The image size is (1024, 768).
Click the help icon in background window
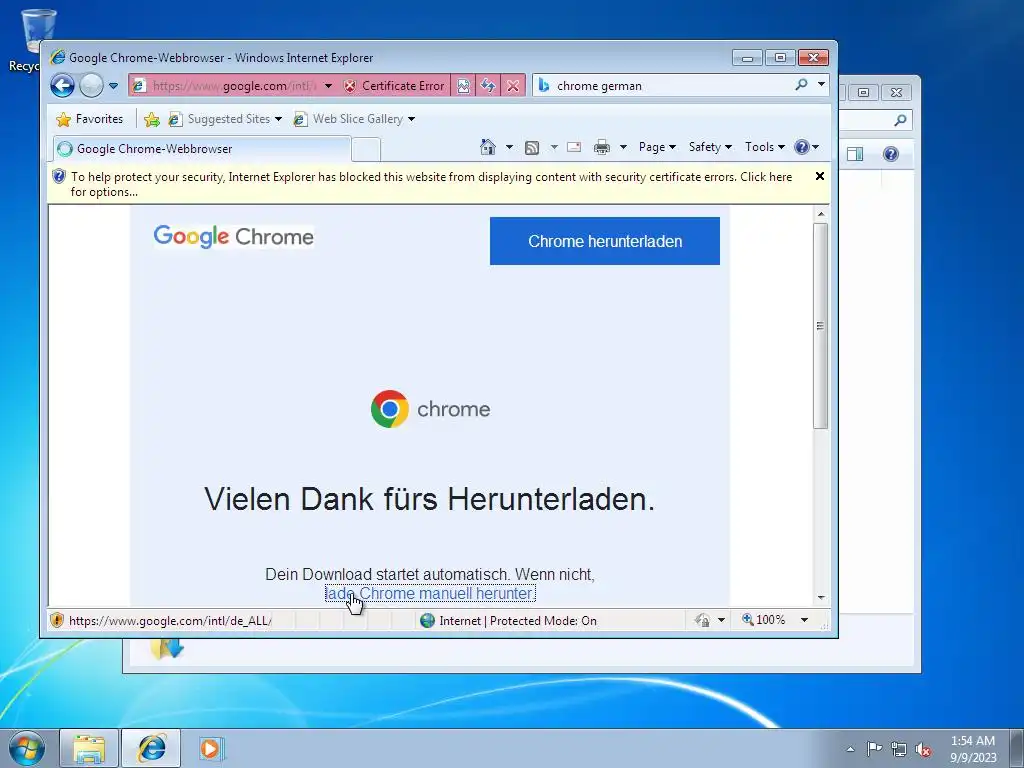[891, 154]
